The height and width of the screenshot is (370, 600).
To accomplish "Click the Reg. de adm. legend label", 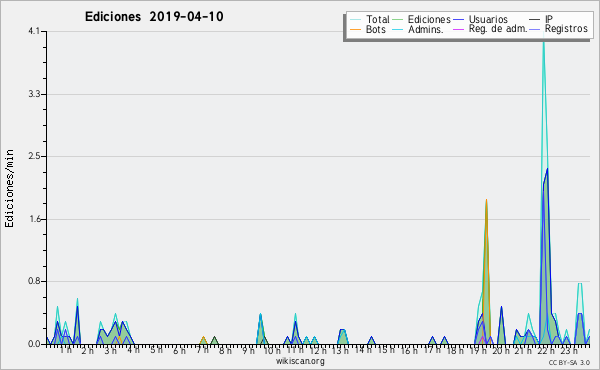I will pyautogui.click(x=498, y=29).
